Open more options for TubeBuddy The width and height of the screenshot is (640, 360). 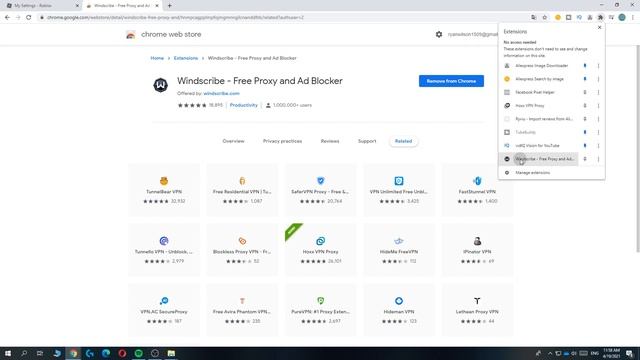[x=598, y=132]
